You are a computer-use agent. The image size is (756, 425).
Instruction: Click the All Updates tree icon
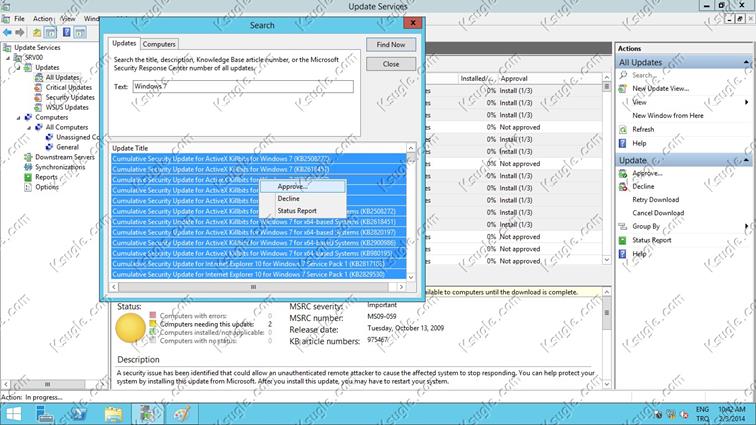coord(39,77)
